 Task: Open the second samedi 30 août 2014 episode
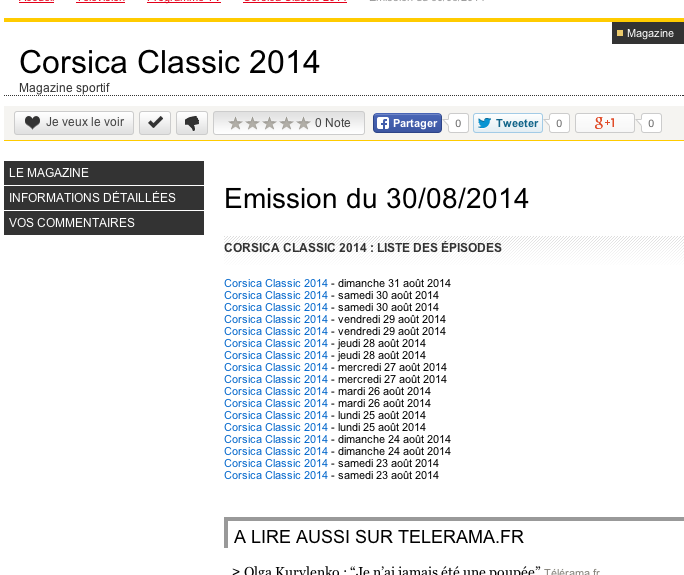coord(276,307)
